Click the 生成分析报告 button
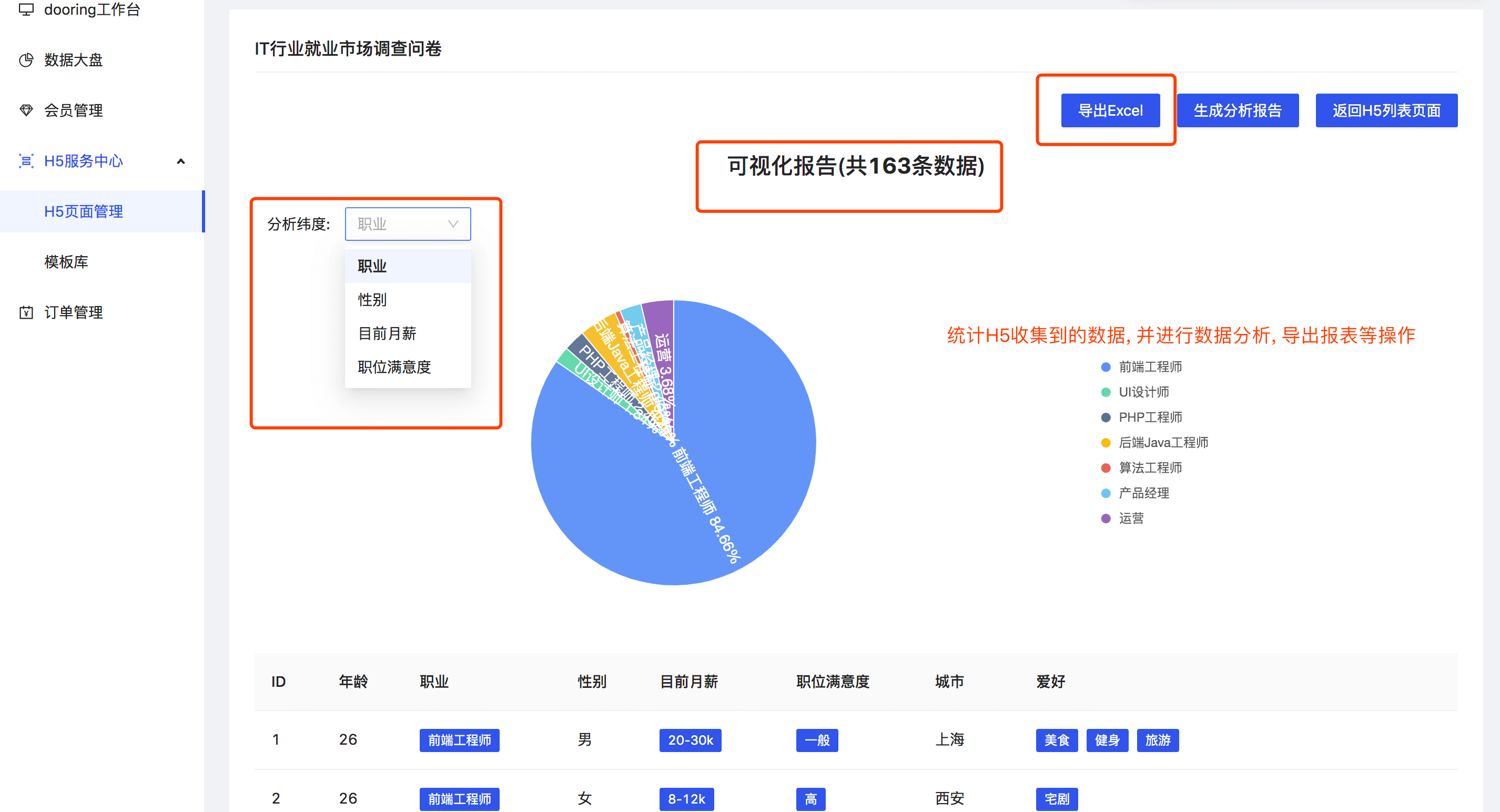The height and width of the screenshot is (812, 1500). click(1238, 110)
